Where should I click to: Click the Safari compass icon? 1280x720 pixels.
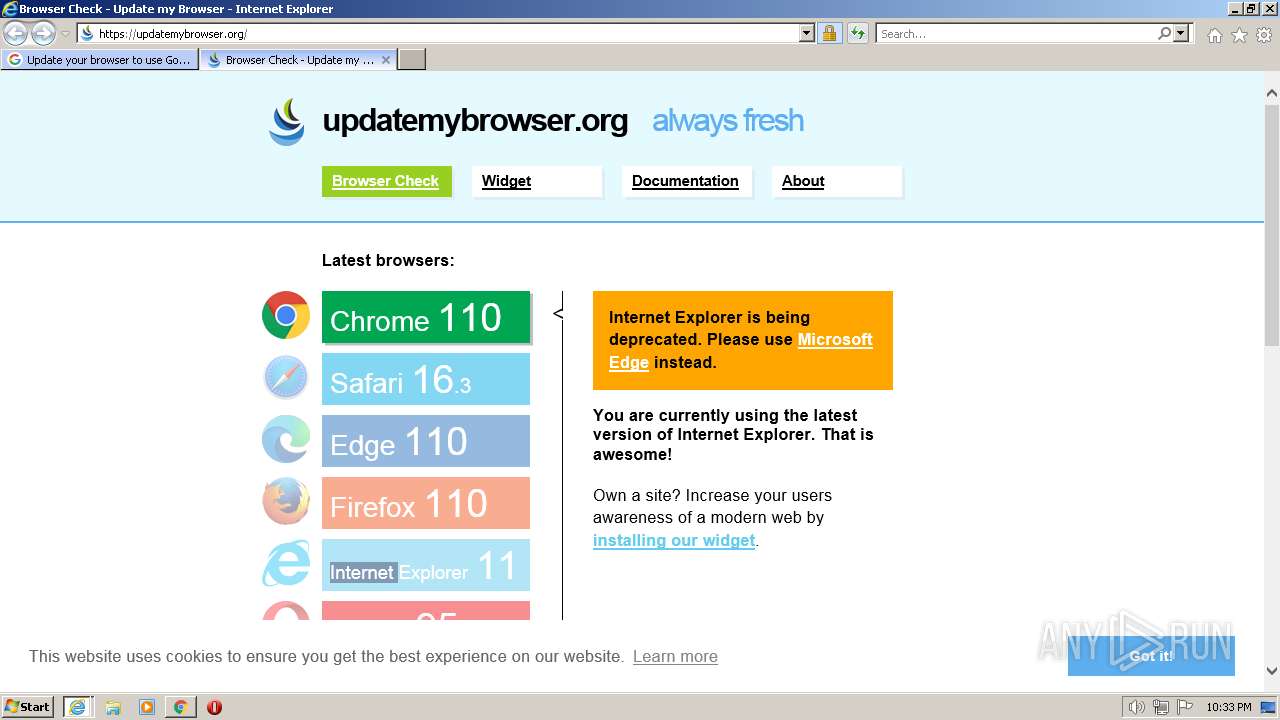point(286,378)
